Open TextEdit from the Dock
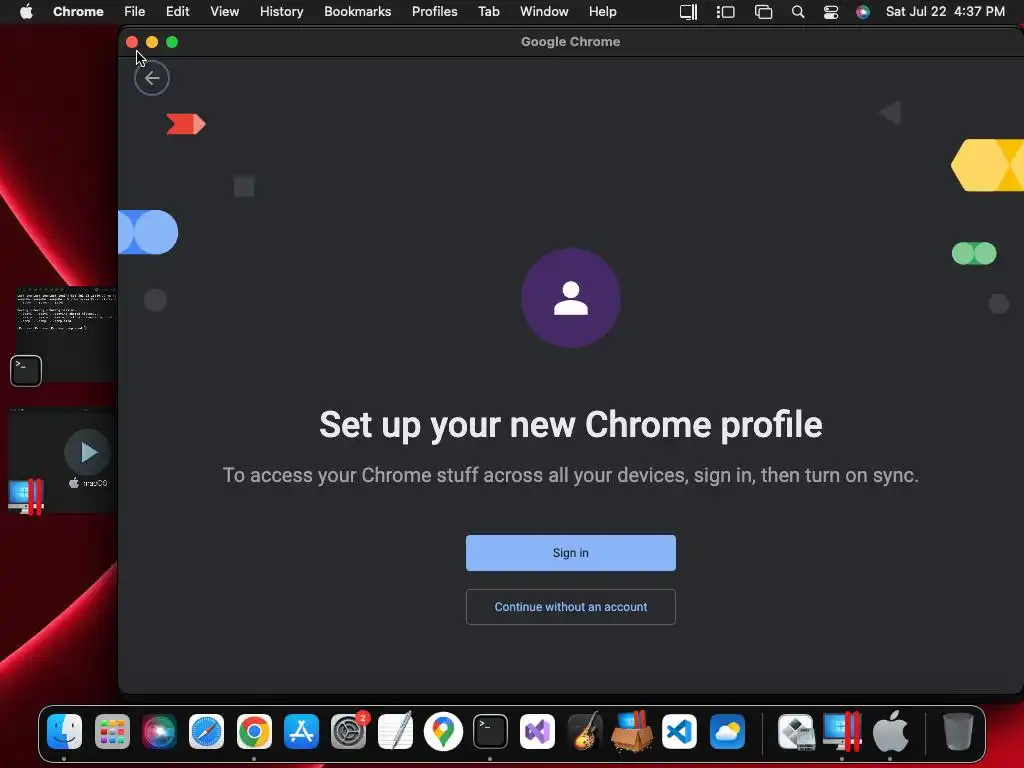Viewport: 1024px width, 768px height. click(396, 730)
